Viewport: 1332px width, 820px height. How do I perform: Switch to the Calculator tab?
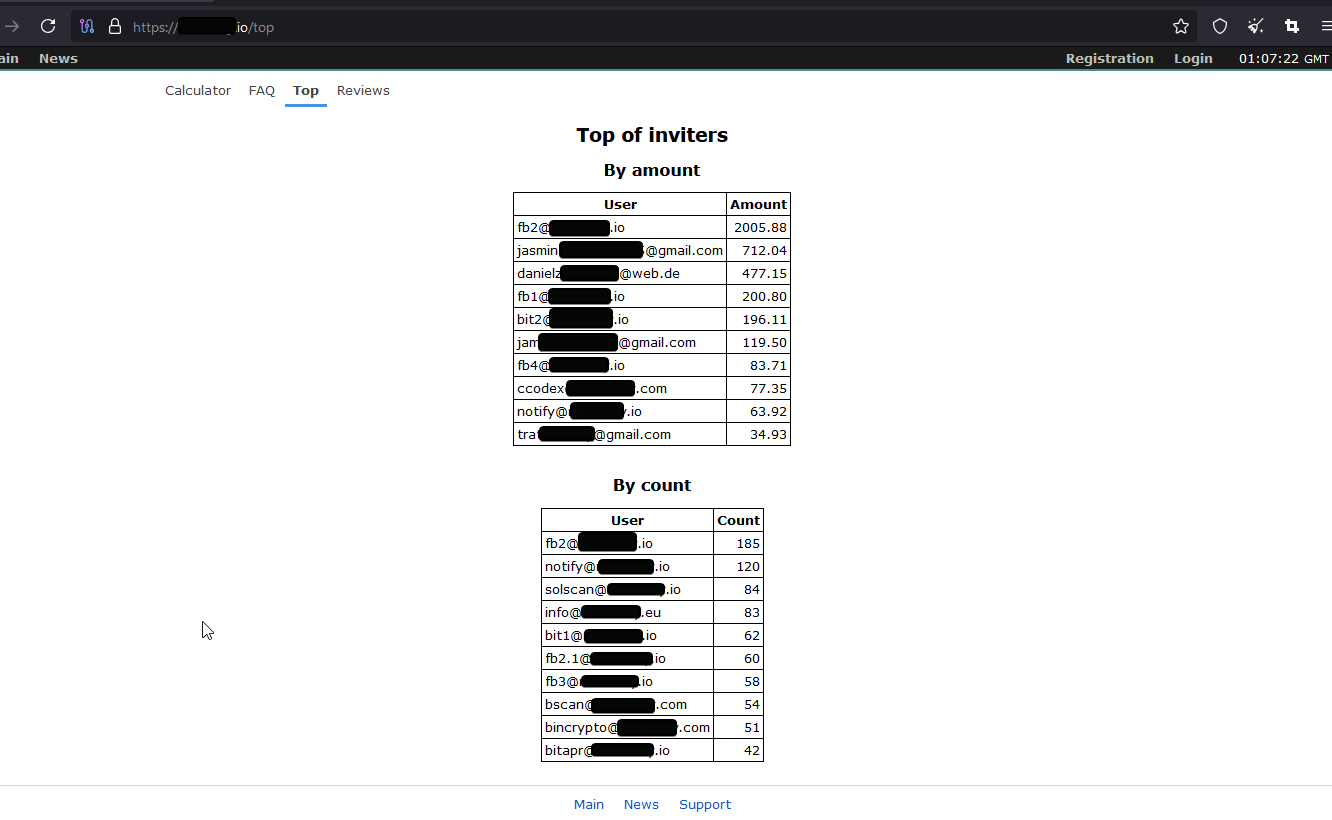pyautogui.click(x=198, y=90)
